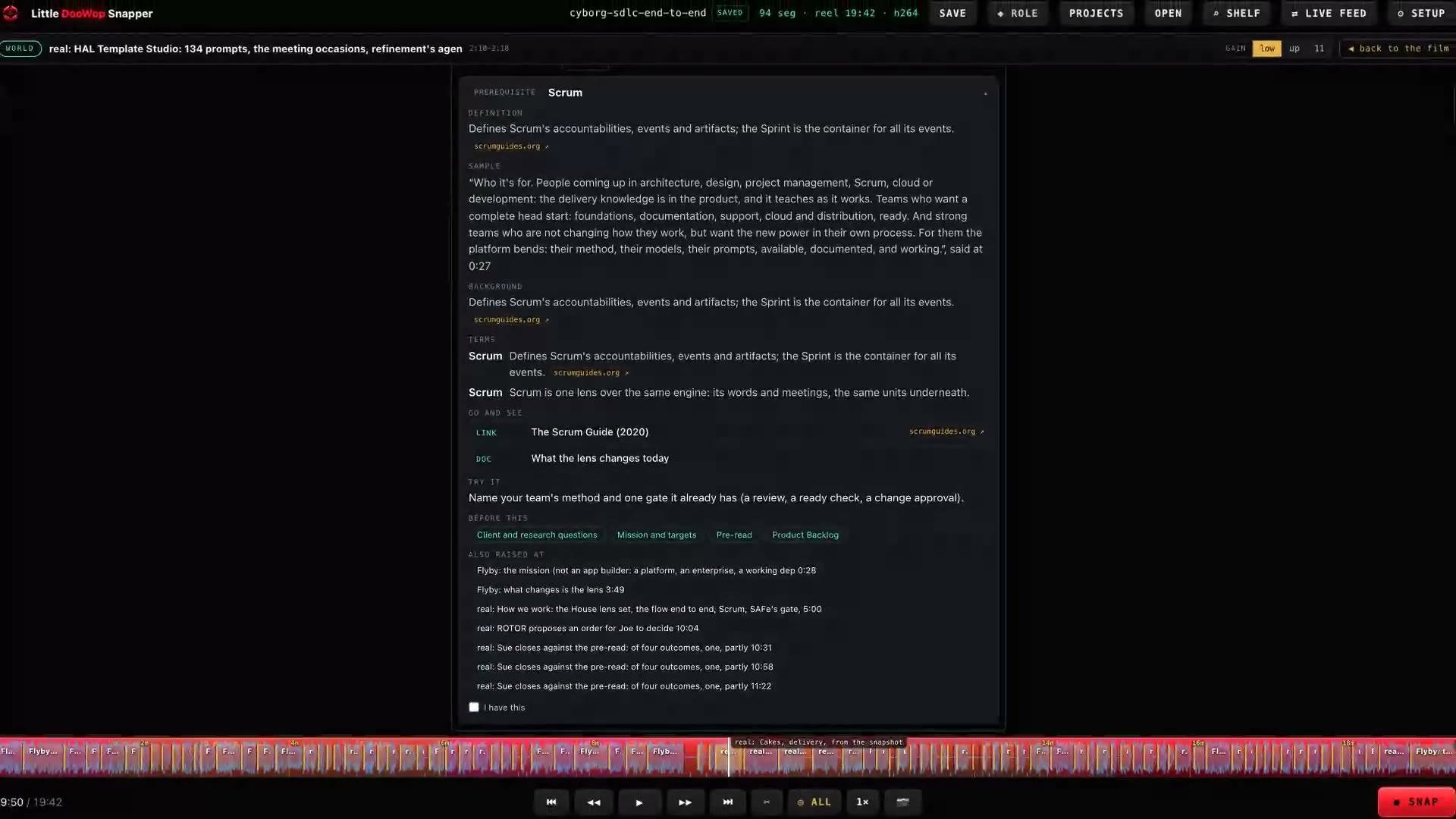Select the 'Pre-read' tag
The width and height of the screenshot is (1456, 819).
pos(734,535)
